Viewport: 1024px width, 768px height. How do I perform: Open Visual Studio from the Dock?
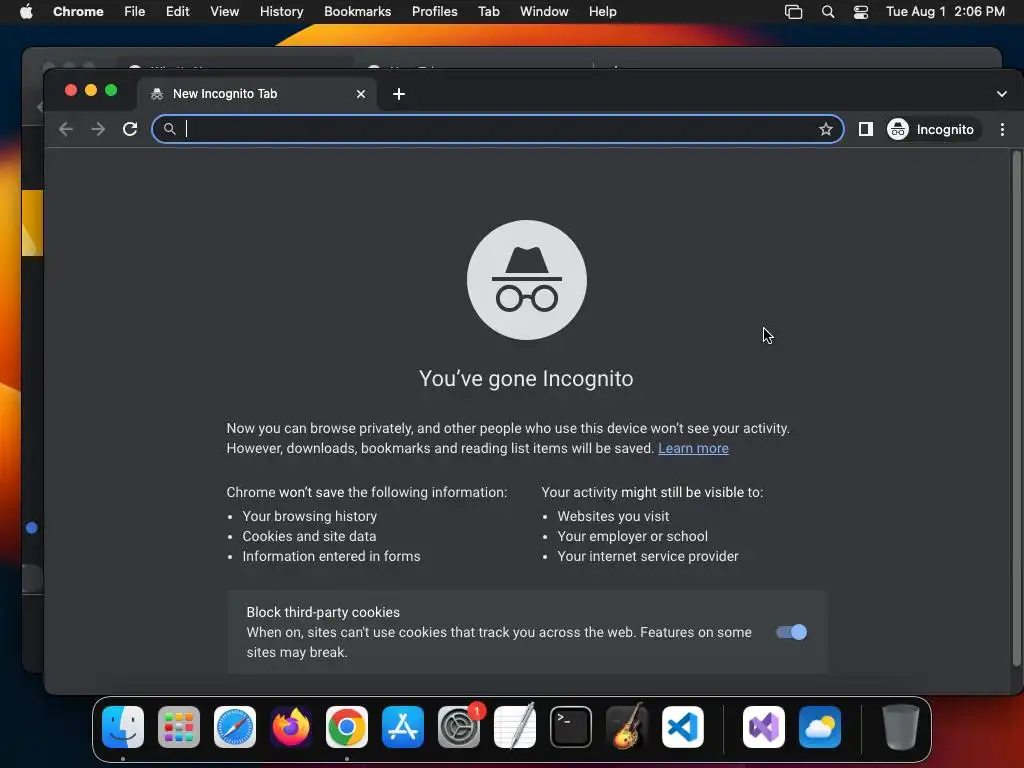pyautogui.click(x=764, y=727)
